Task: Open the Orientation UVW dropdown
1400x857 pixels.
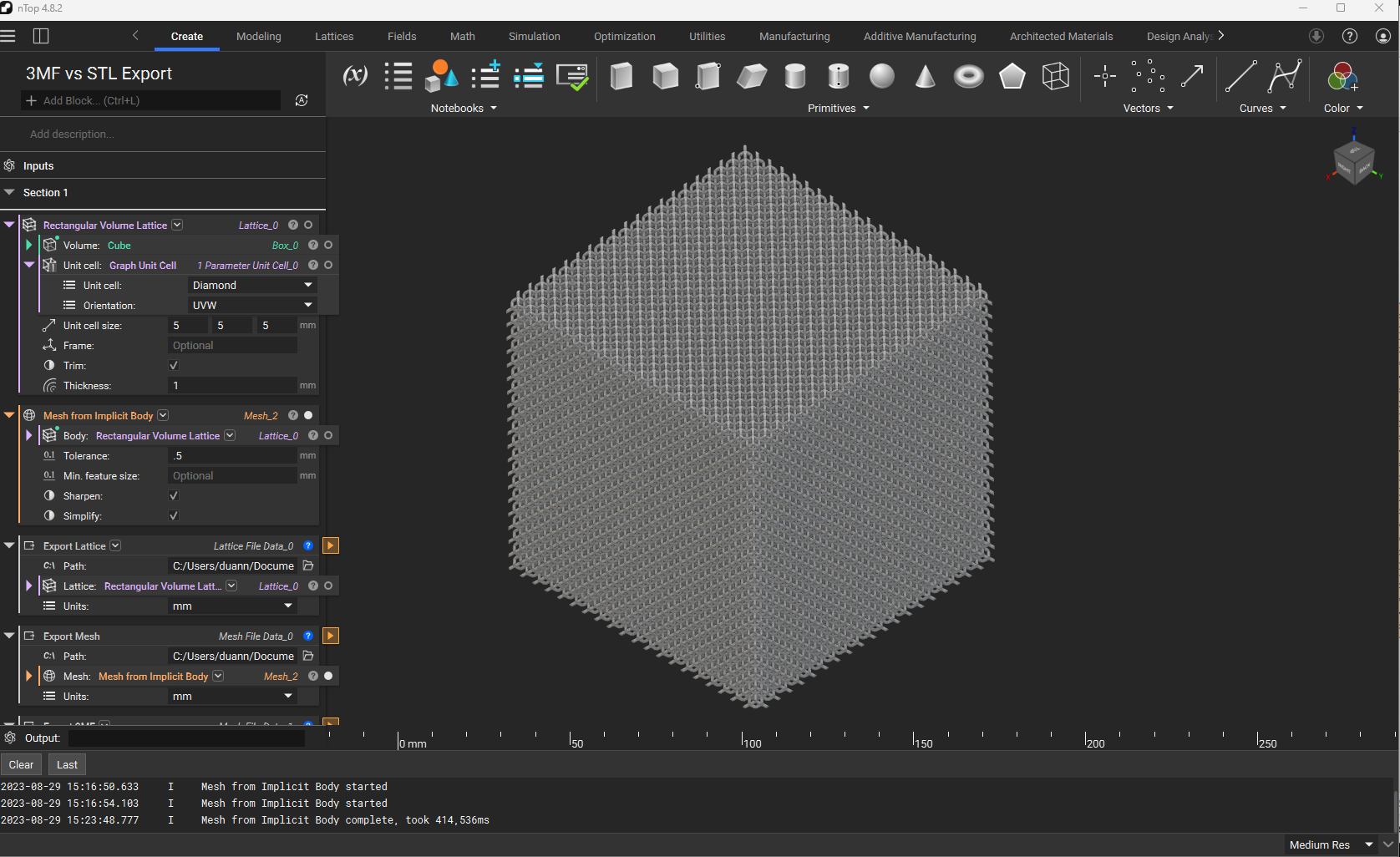Action: tap(251, 306)
